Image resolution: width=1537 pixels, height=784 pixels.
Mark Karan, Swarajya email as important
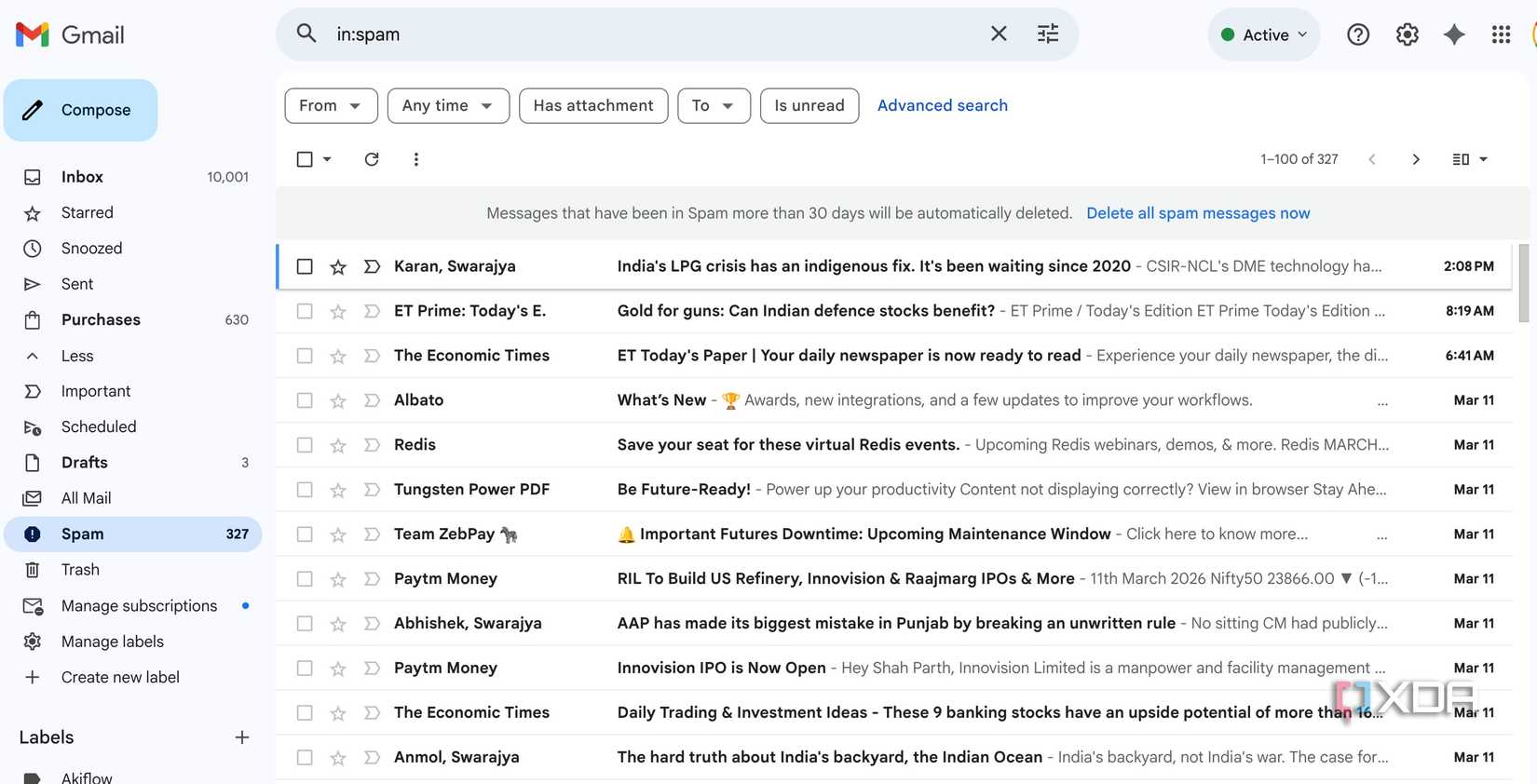[x=372, y=267]
